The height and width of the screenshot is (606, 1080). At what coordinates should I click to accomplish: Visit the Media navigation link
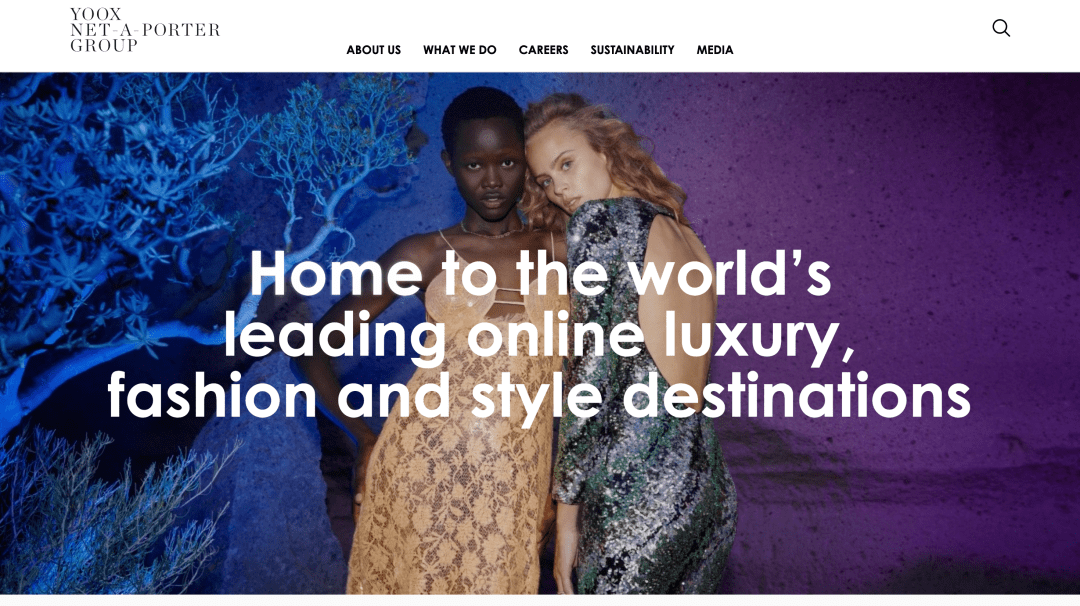point(715,50)
